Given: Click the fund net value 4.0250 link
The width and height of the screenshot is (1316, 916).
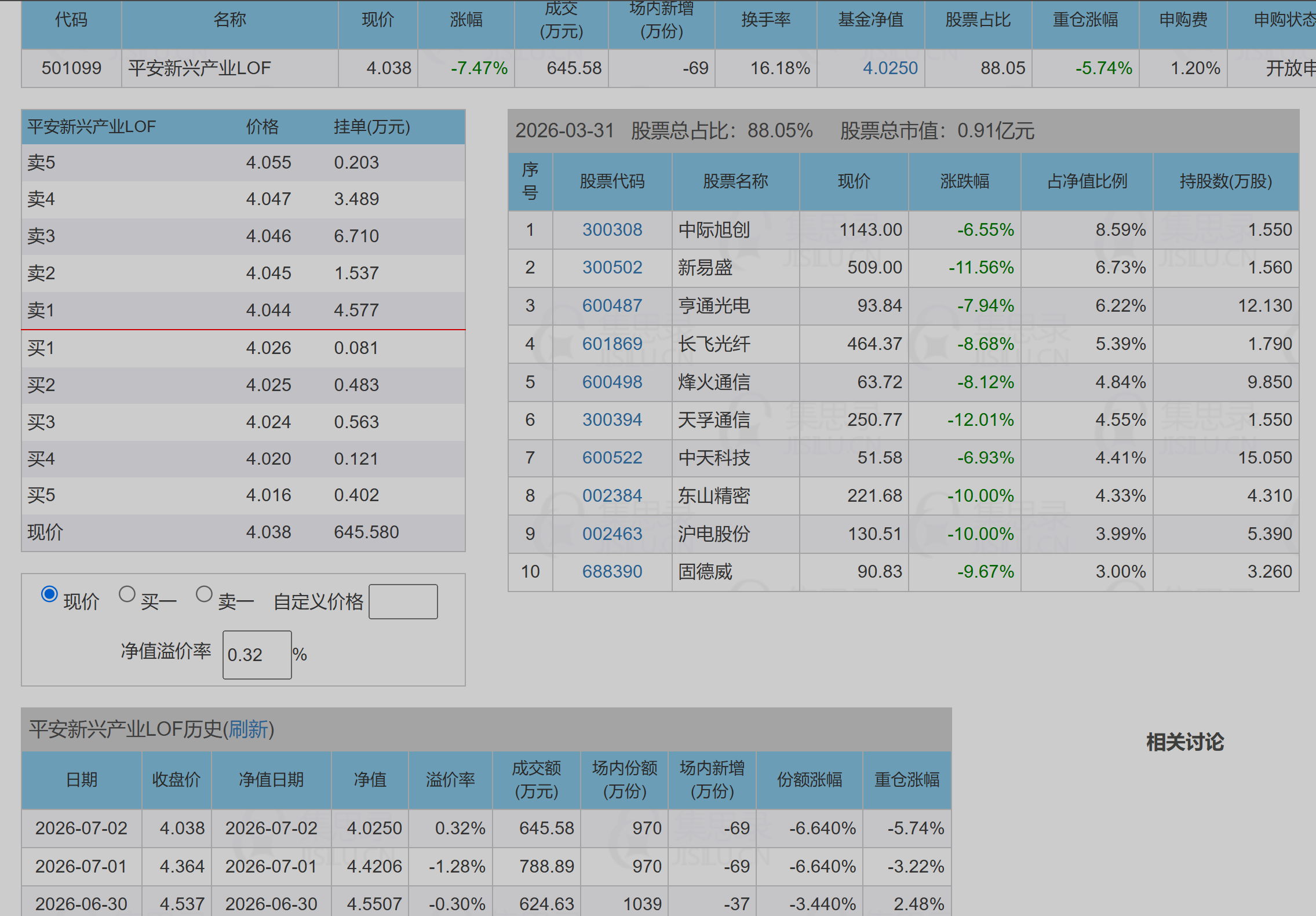Looking at the screenshot, I should click(890, 68).
